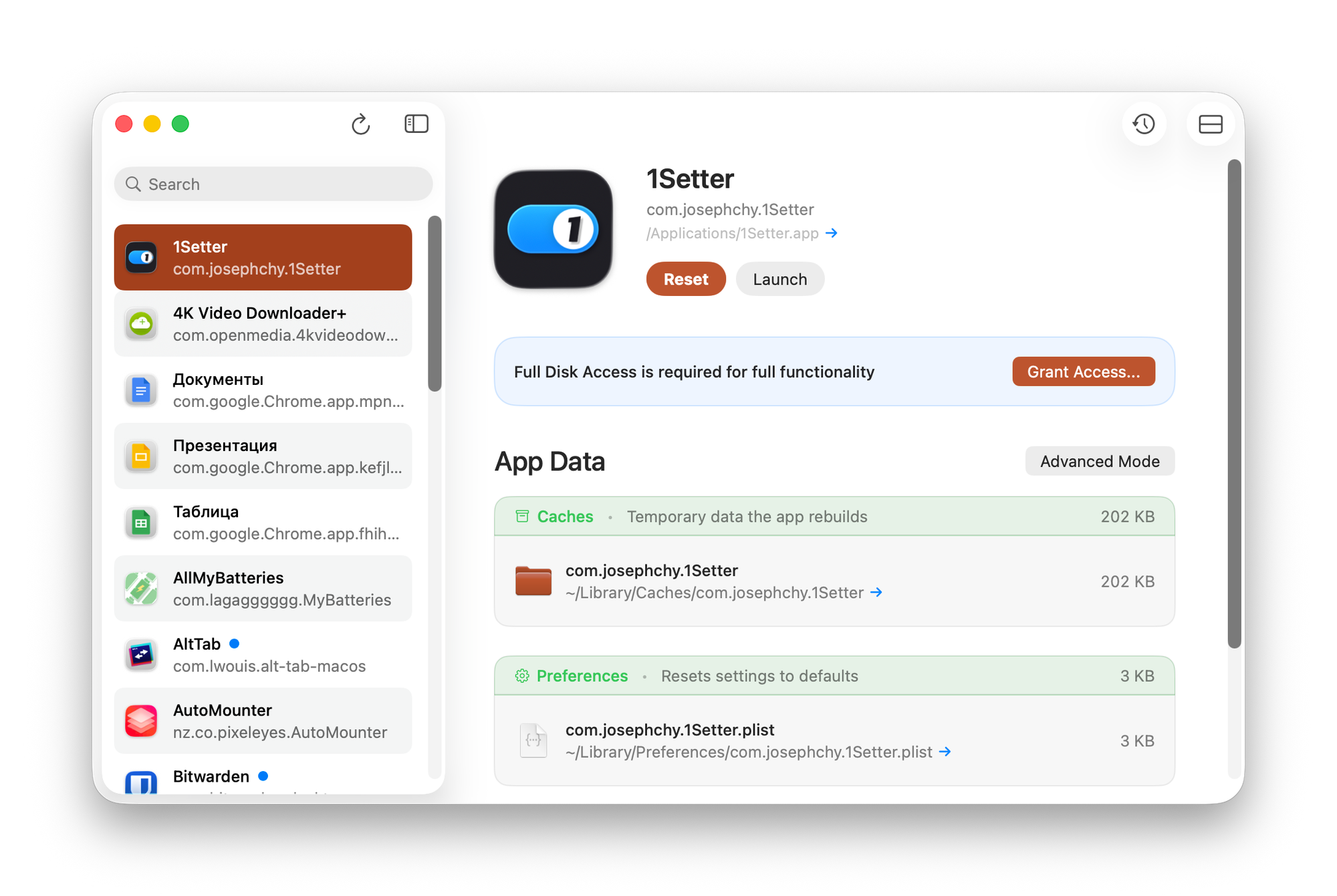
Task: Launch the 1Setter app
Action: coord(779,279)
